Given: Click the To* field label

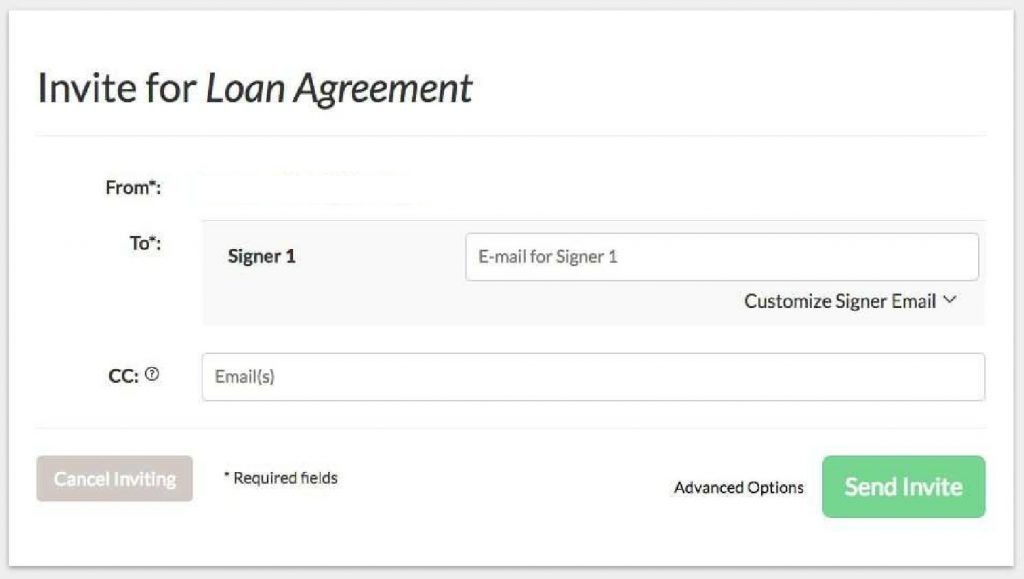Looking at the screenshot, I should [145, 243].
